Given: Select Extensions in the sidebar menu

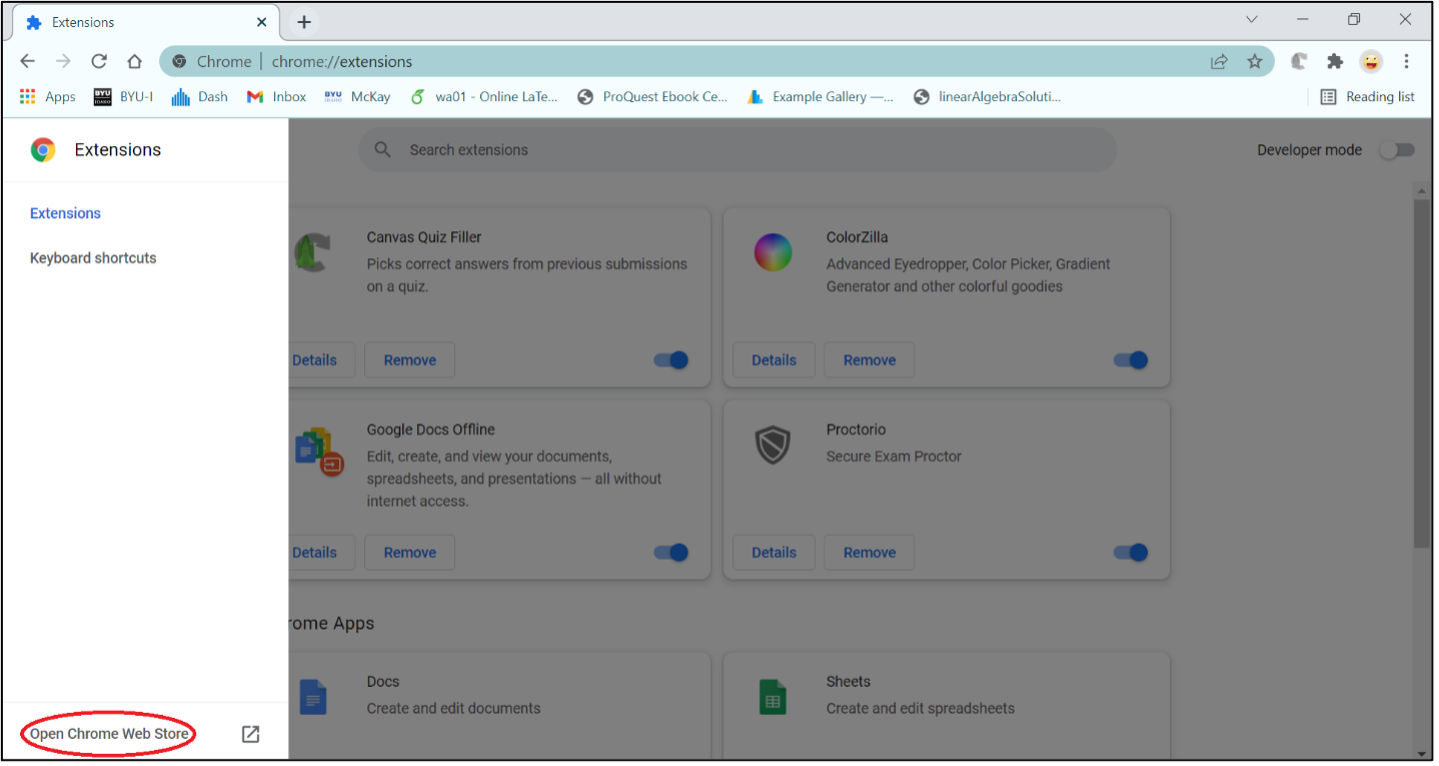Looking at the screenshot, I should tap(65, 213).
